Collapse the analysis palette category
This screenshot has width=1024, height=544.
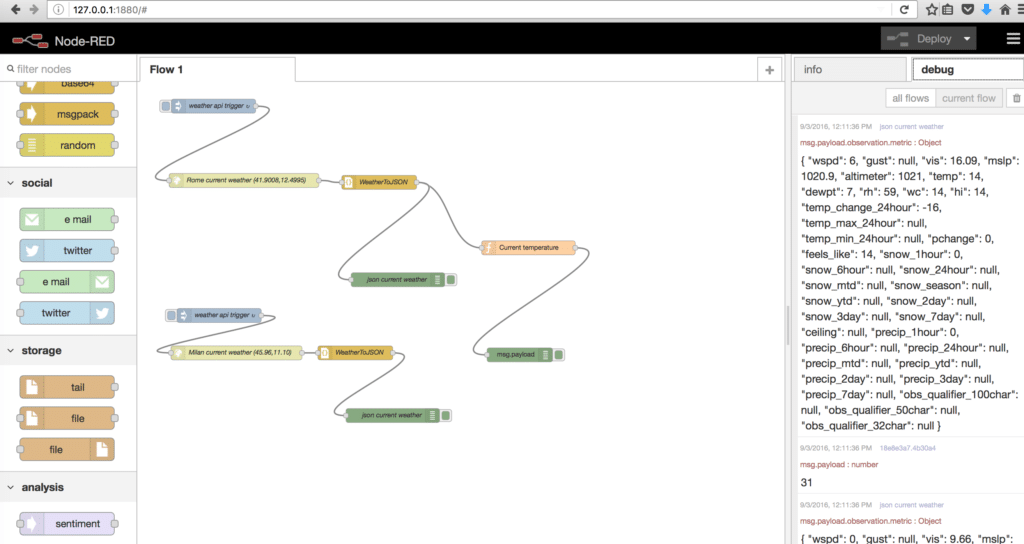[68, 487]
